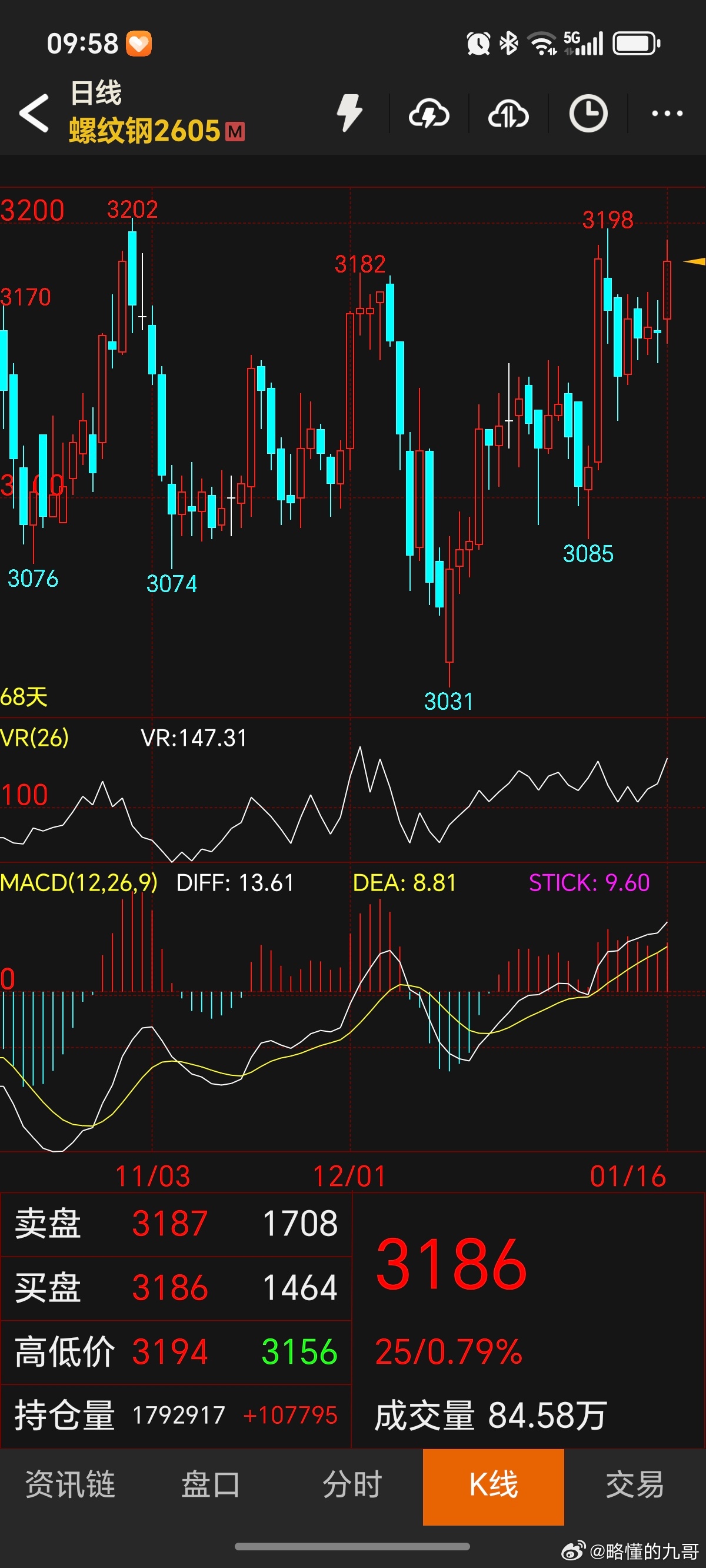Tap the 68天 range label

(x=24, y=697)
